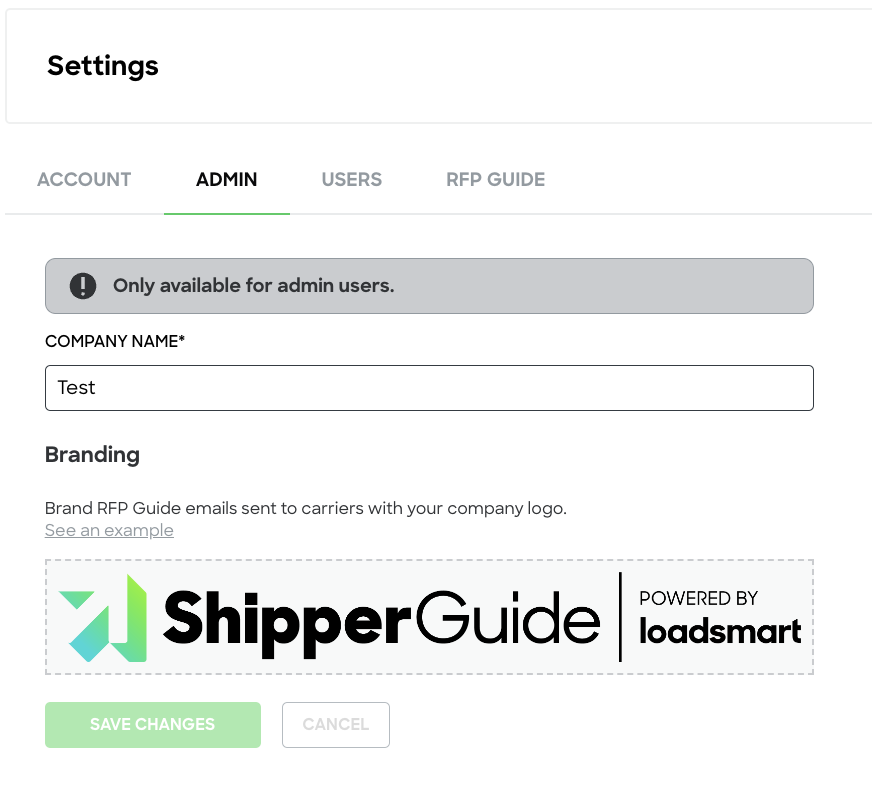
Task: Select the ShipperGuide logo mark
Action: pos(100,616)
